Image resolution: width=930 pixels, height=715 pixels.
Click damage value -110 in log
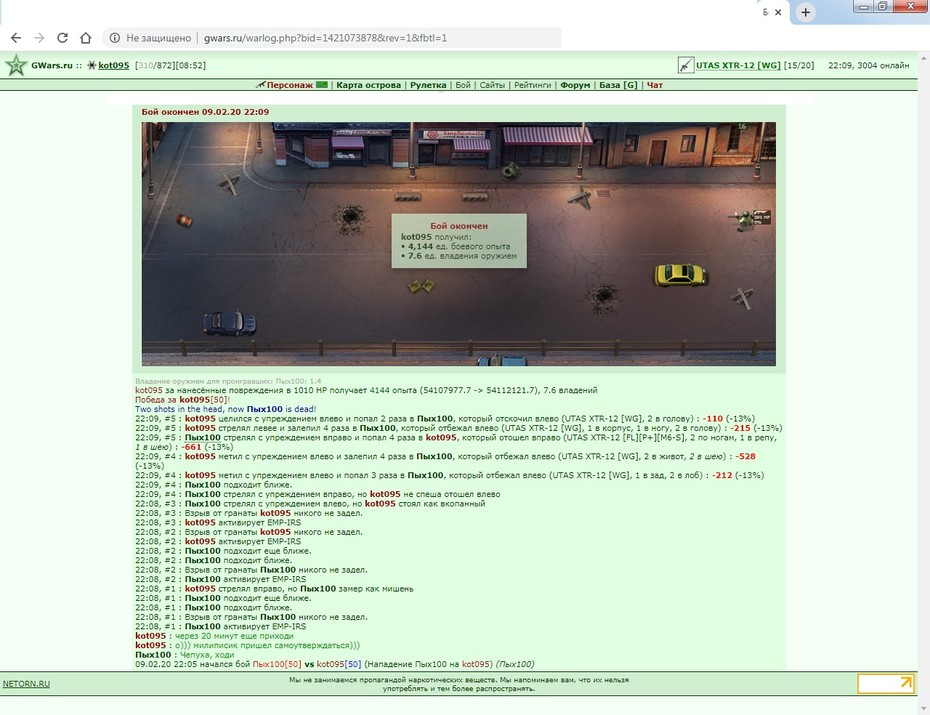712,419
